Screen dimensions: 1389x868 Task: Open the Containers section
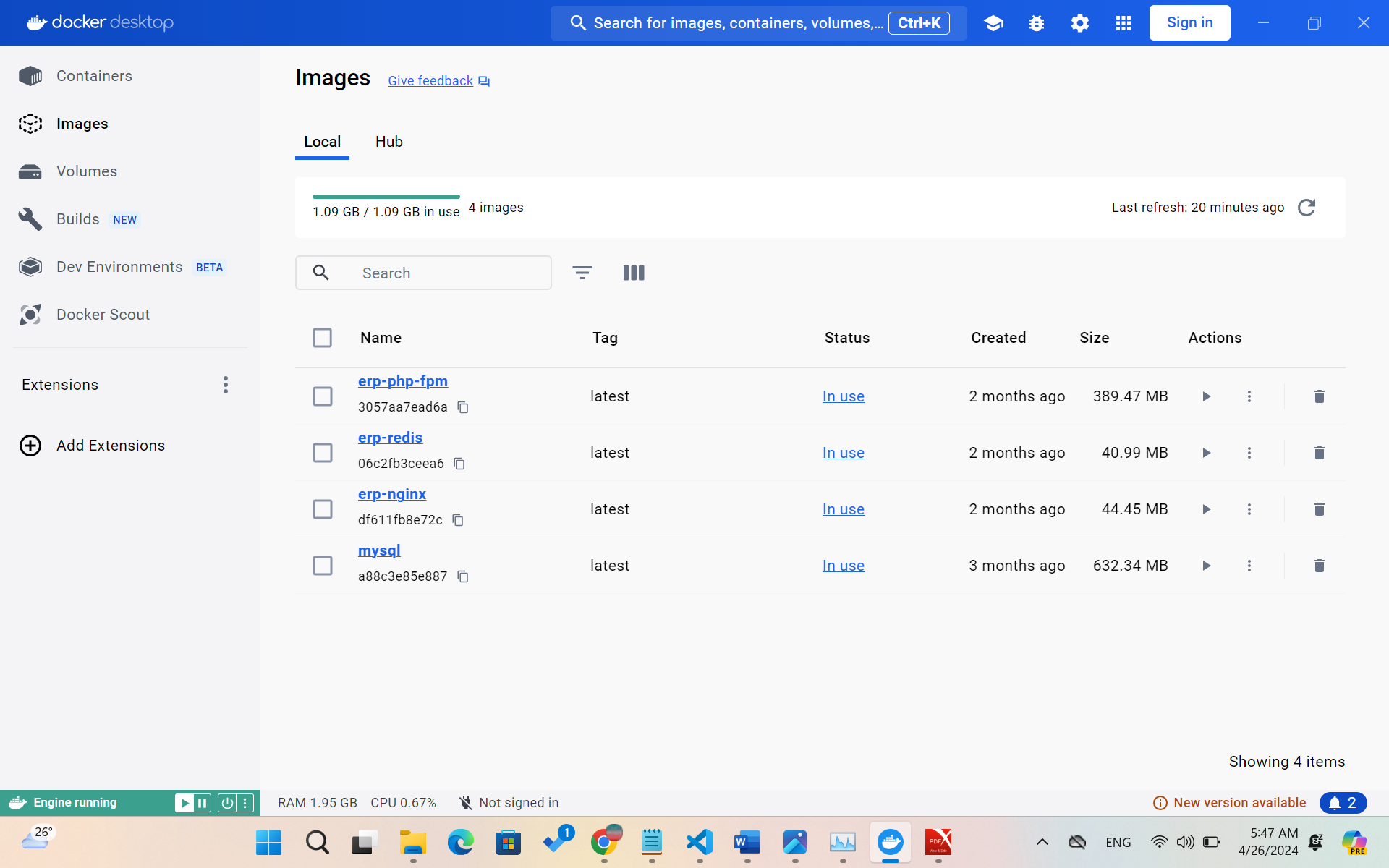pyautogui.click(x=94, y=75)
